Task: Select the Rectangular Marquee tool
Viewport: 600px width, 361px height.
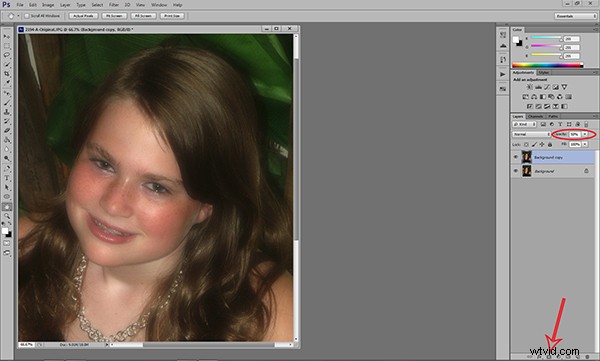Action: tap(7, 46)
